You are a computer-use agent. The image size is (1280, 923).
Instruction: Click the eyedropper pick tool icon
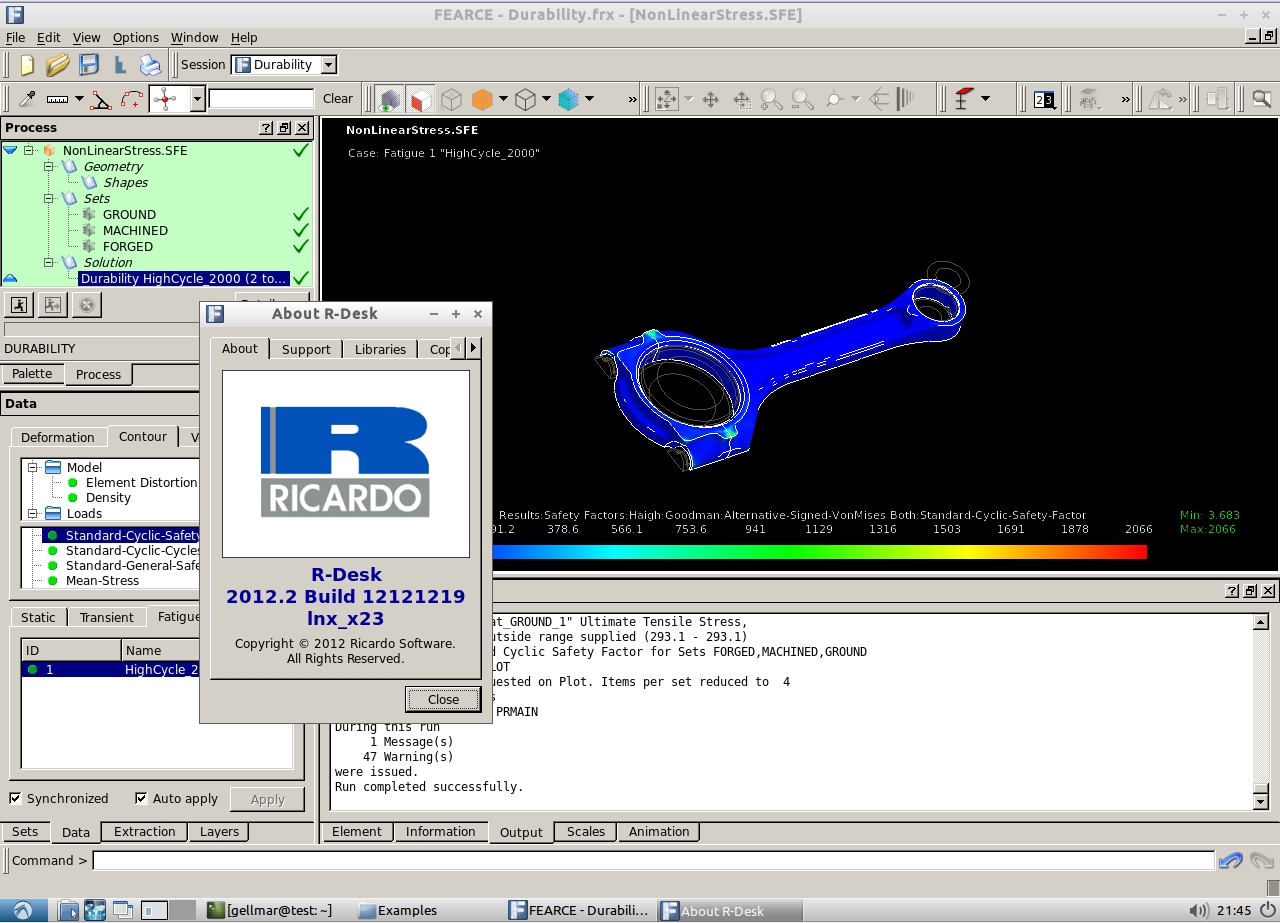[27, 99]
